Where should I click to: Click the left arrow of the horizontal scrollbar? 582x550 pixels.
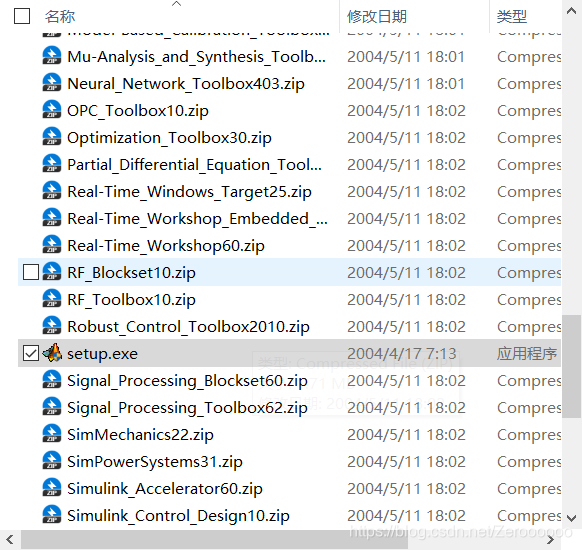(10, 540)
